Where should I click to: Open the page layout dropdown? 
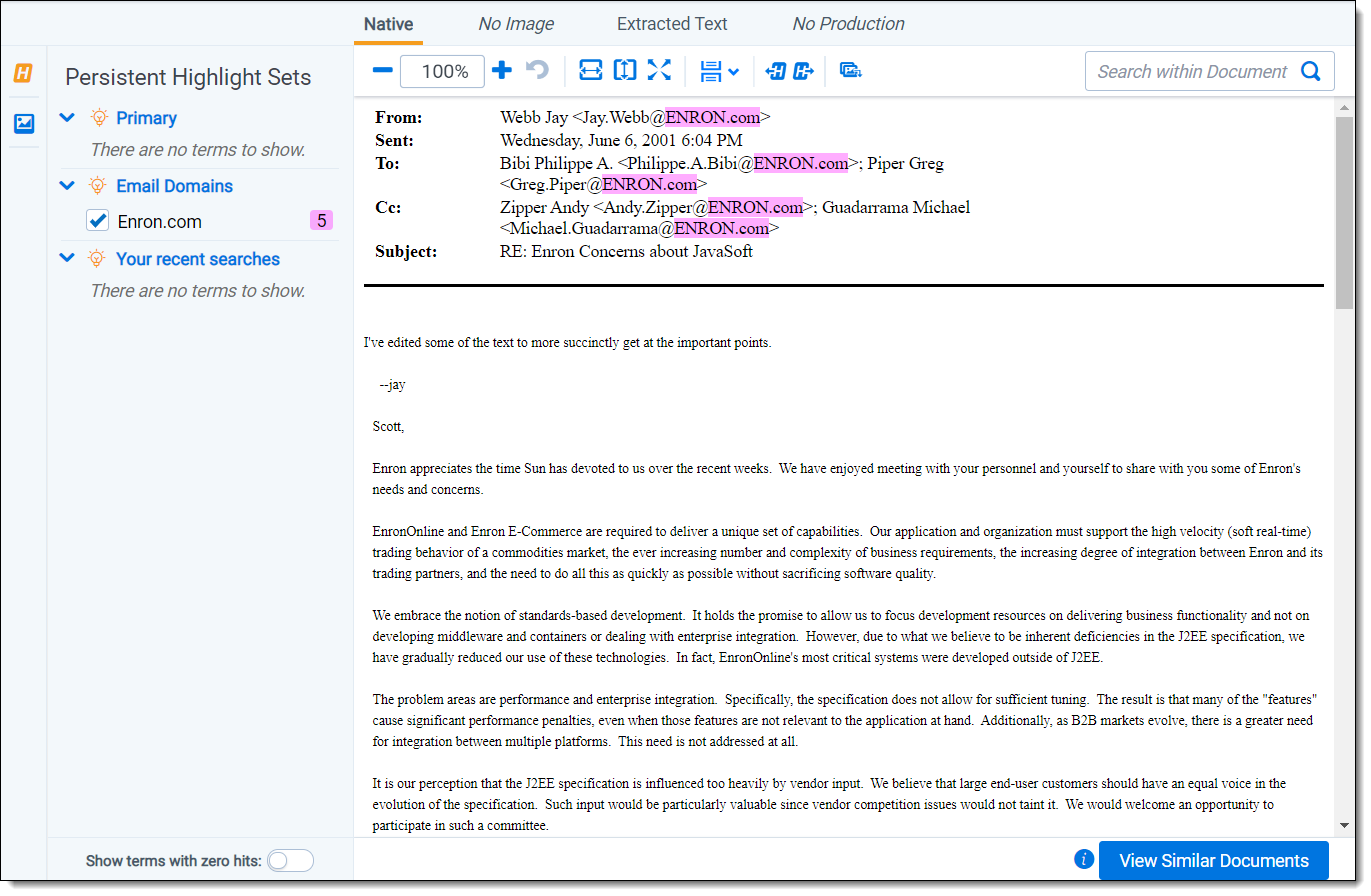(719, 71)
